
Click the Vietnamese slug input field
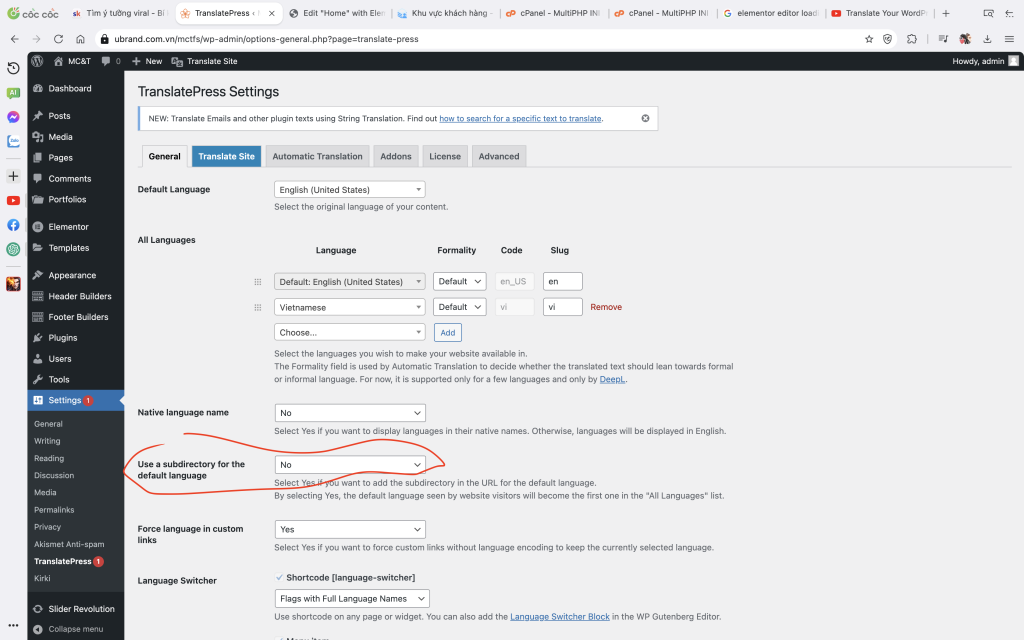pyautogui.click(x=562, y=307)
